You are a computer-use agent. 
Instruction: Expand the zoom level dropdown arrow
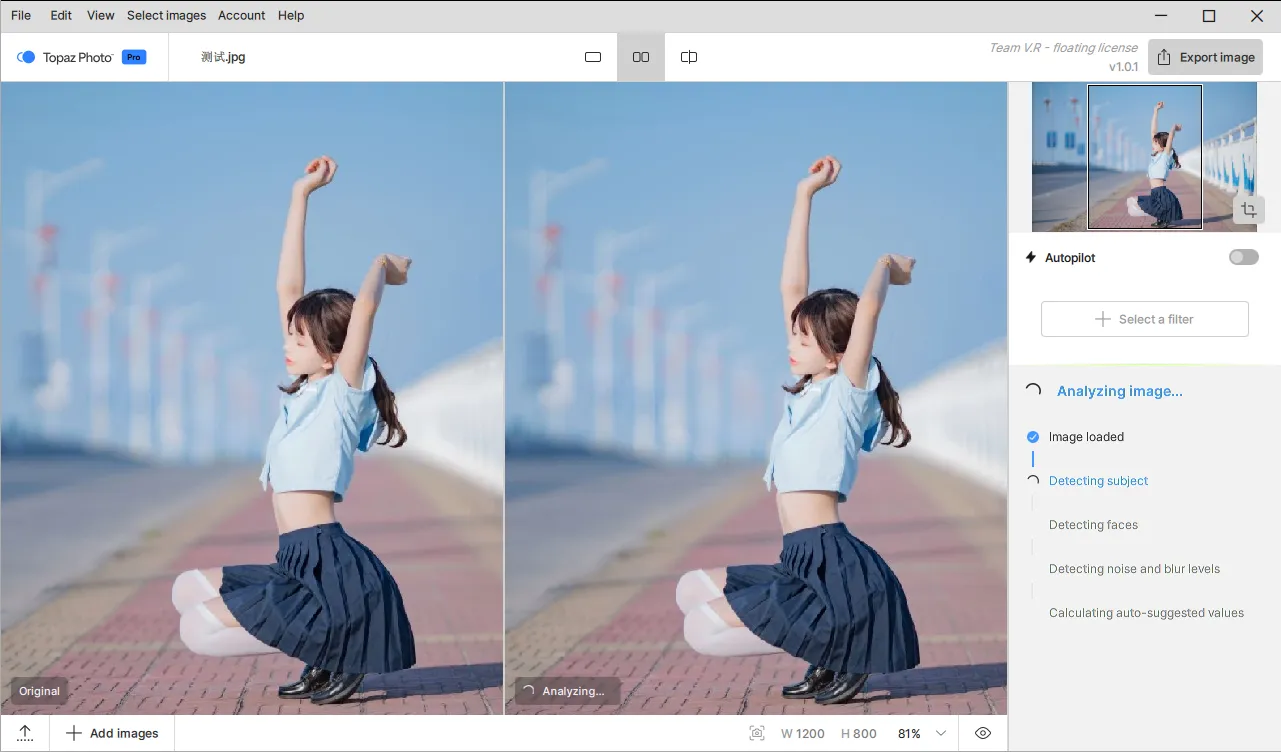[x=941, y=733]
